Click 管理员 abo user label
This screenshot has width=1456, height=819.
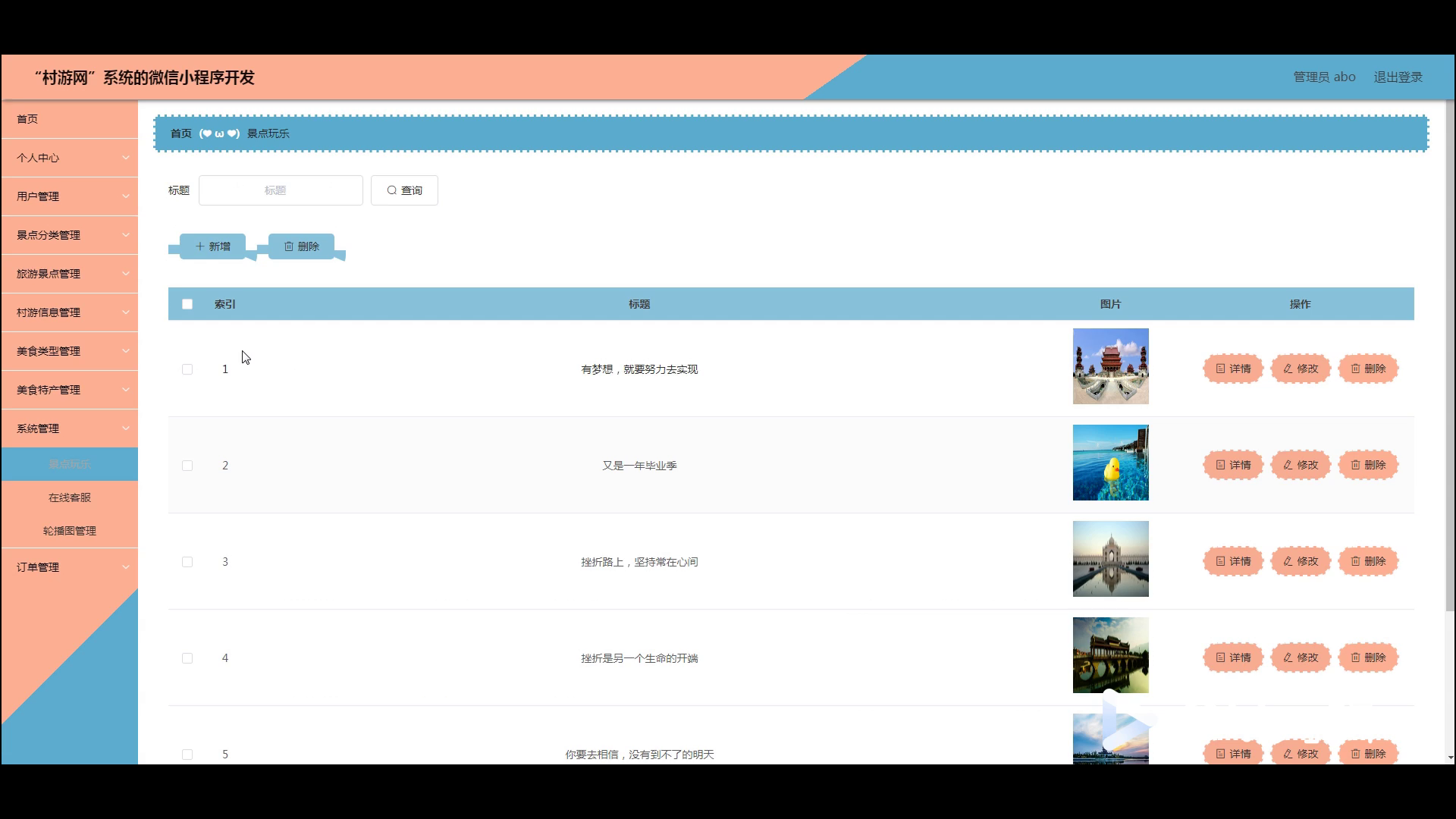(1324, 77)
